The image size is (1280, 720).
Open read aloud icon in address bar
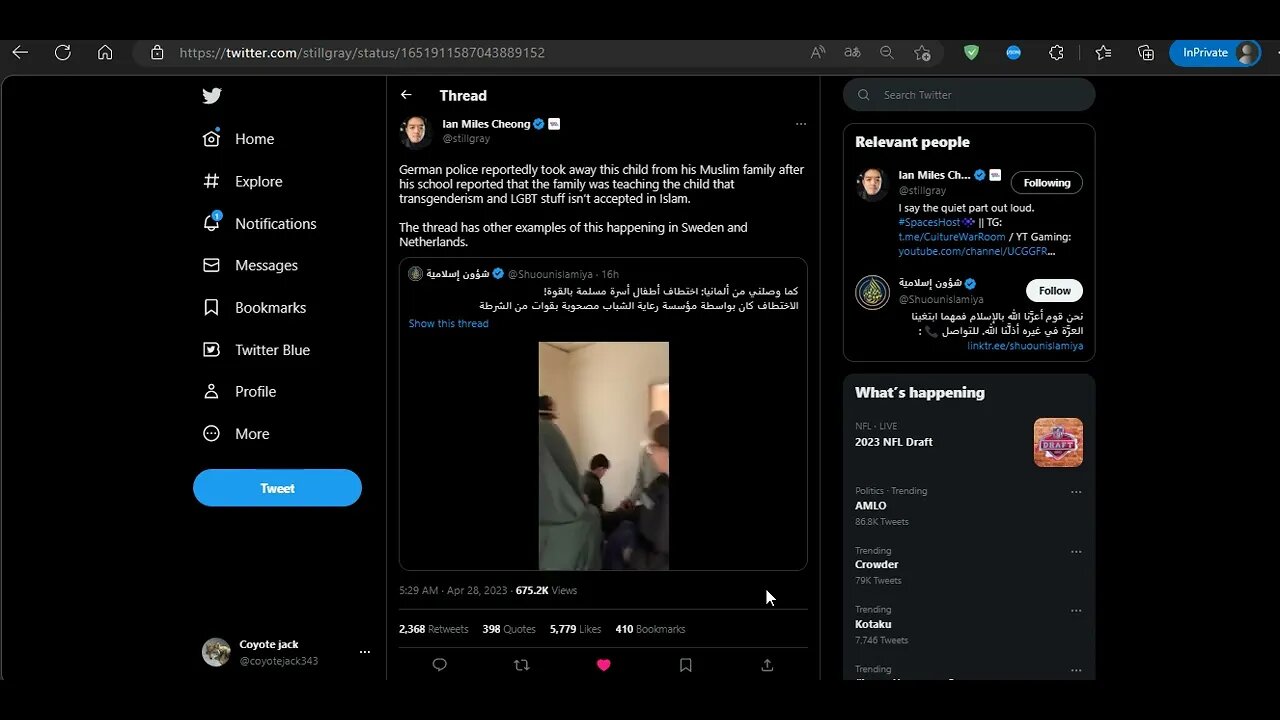click(x=818, y=53)
